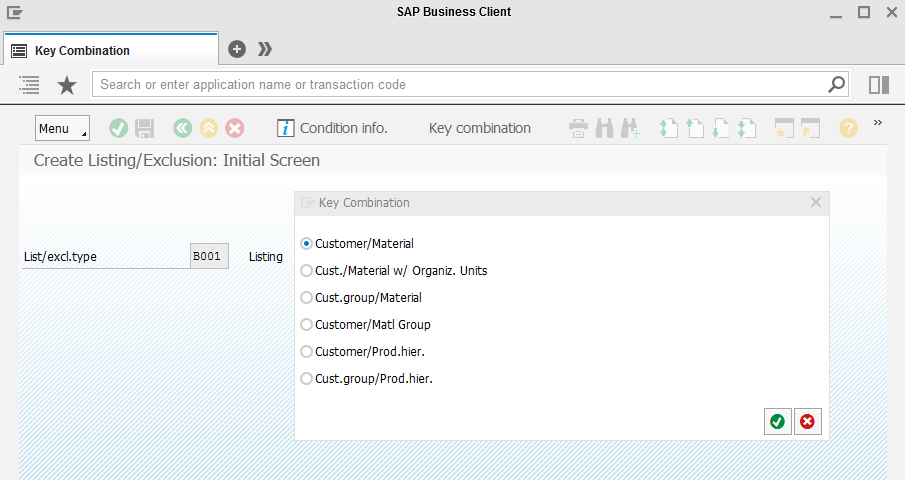Click the SAP Business Client menu icon
Image resolution: width=905 pixels, height=480 pixels.
pyautogui.click(x=15, y=12)
